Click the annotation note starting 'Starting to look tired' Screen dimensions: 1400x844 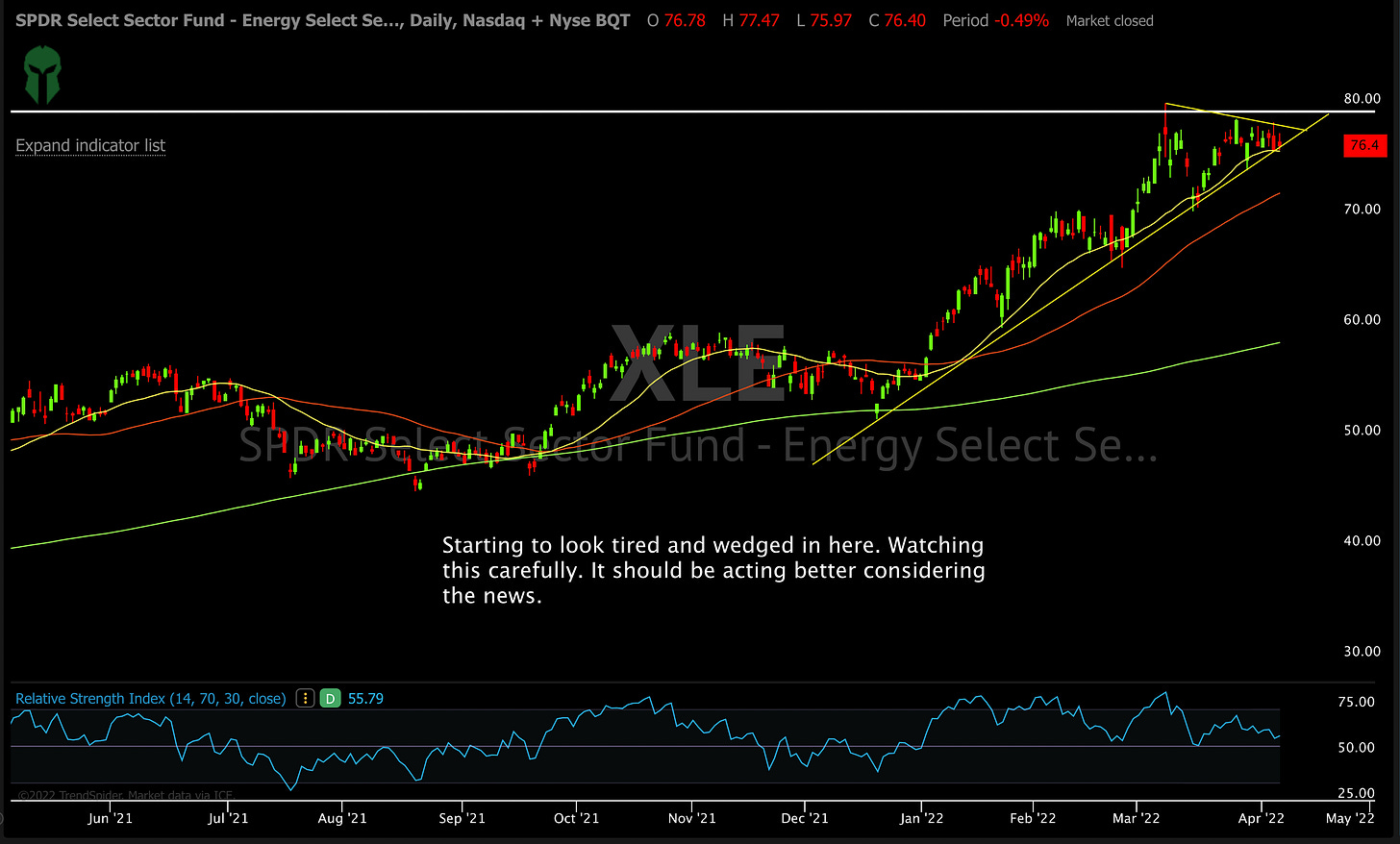pos(713,570)
